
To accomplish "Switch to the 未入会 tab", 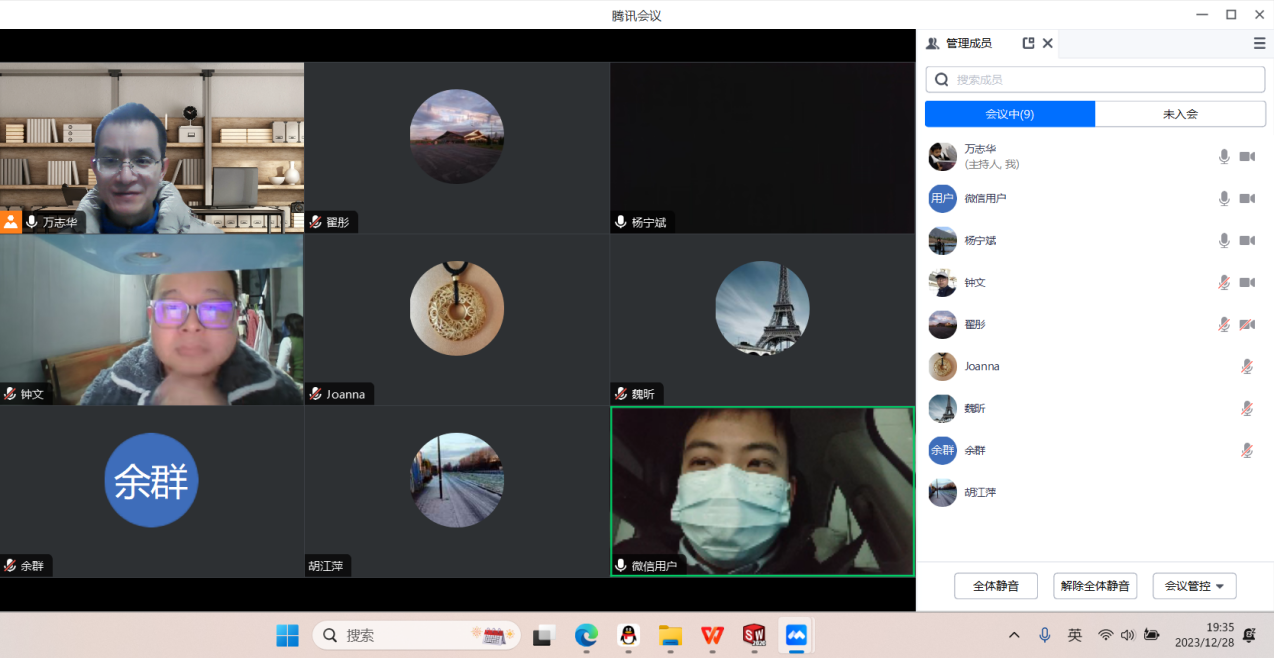I will click(x=1180, y=114).
